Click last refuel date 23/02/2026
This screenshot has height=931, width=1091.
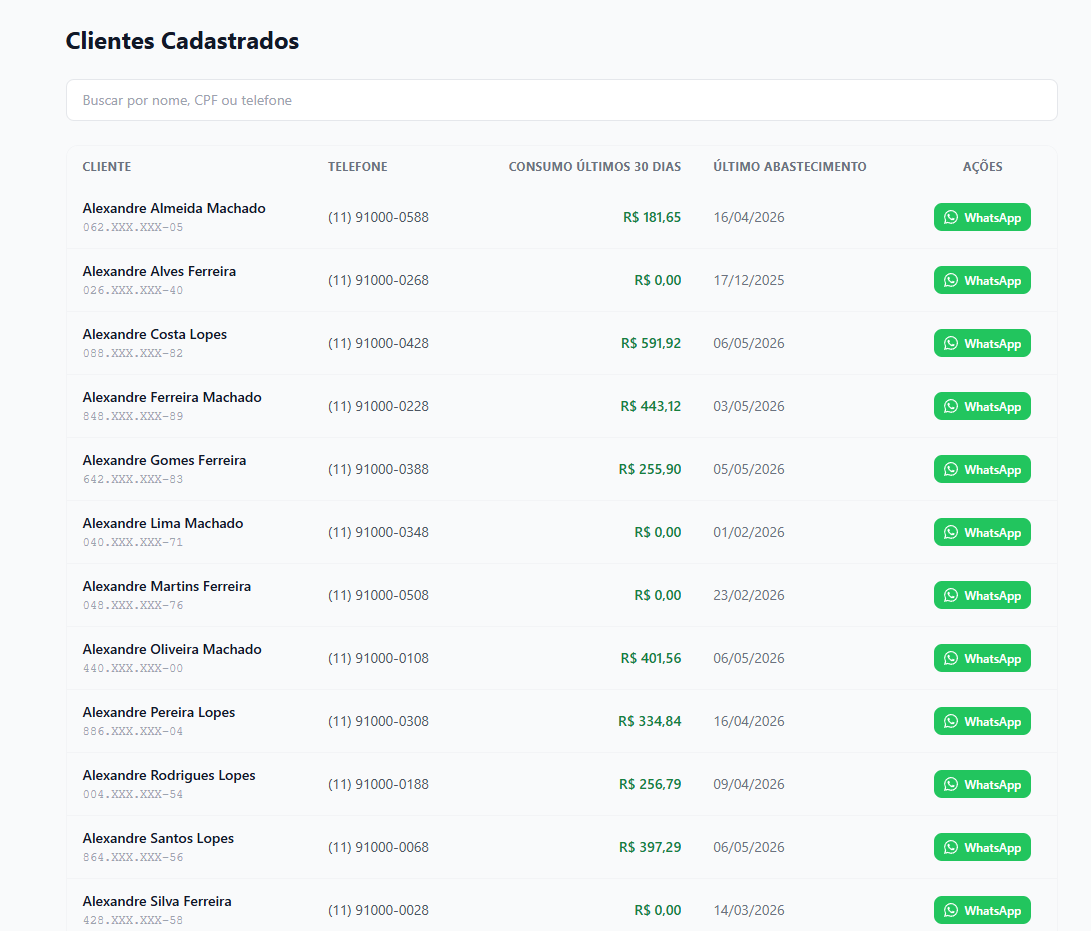tap(749, 595)
